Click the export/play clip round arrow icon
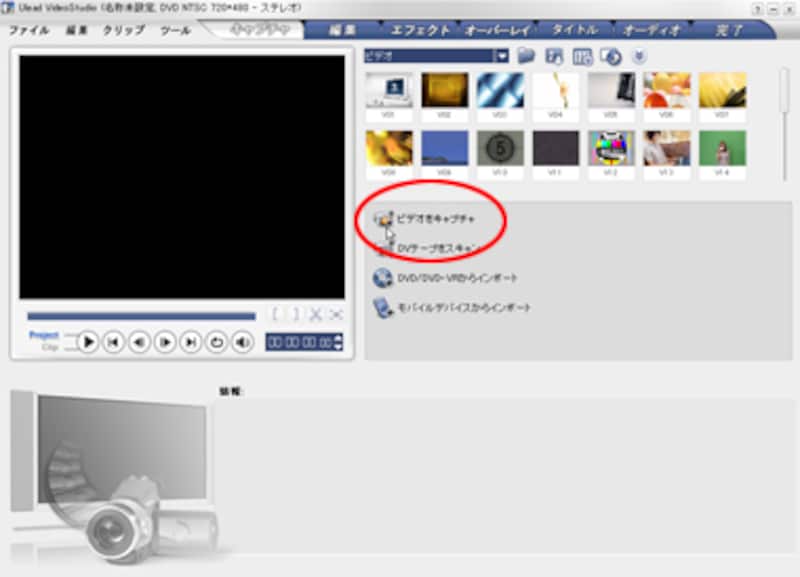The image size is (800, 577). [x=611, y=57]
